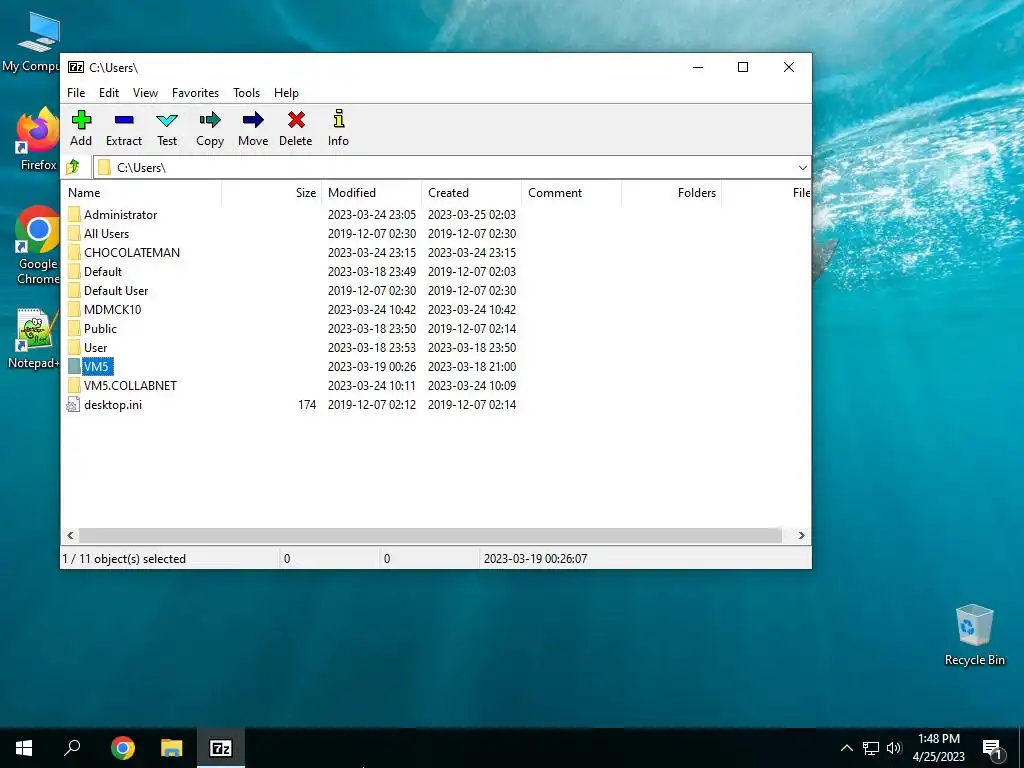The height and width of the screenshot is (768, 1024).
Task: Click the Public folder icon
Action: [x=74, y=328]
